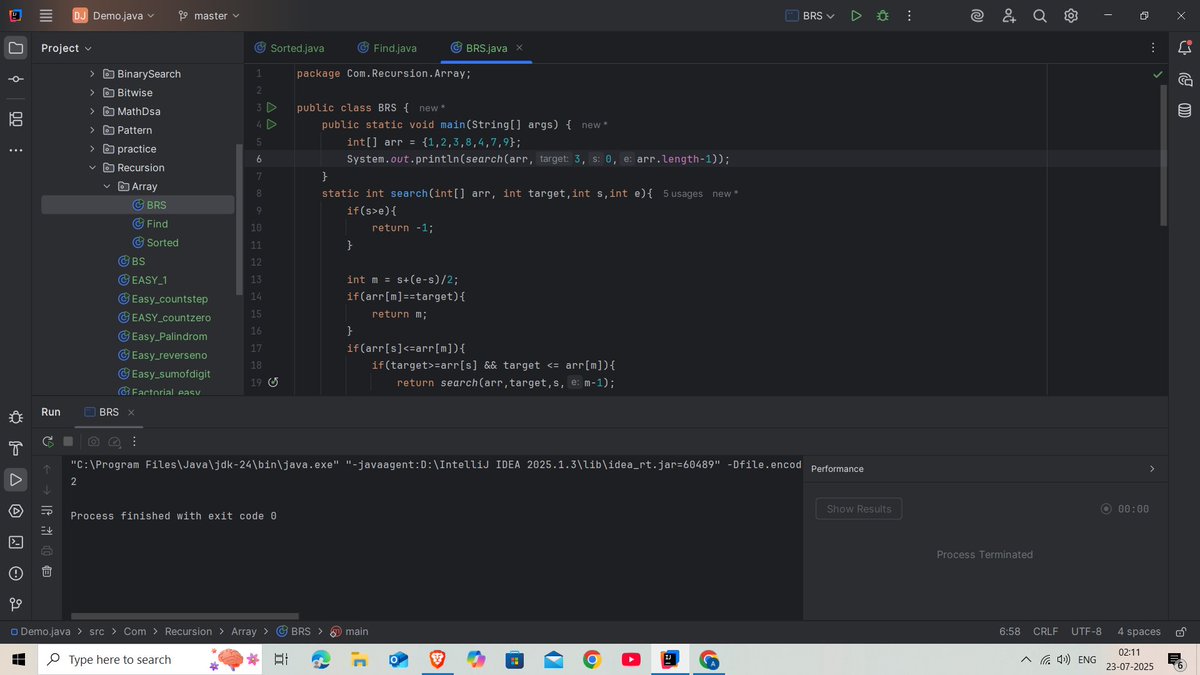This screenshot has width=1200, height=675.
Task: Open the Project view dropdown
Action: [x=66, y=48]
